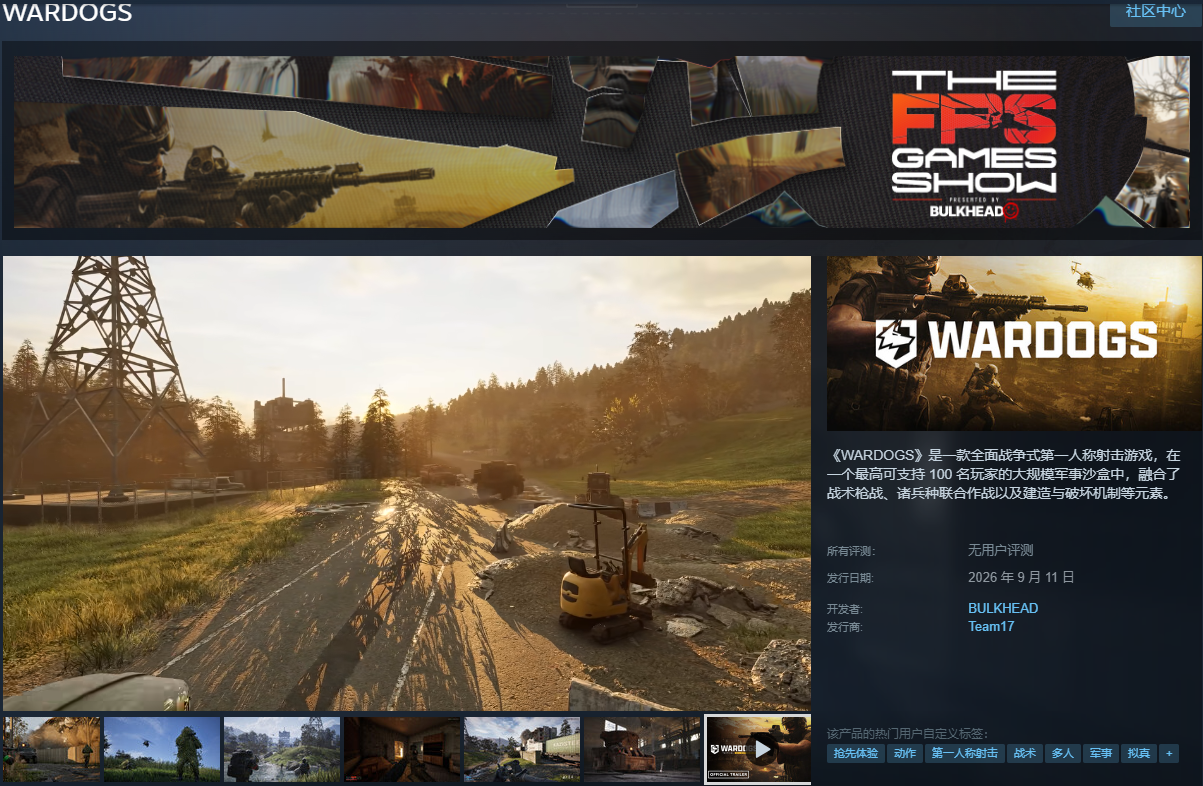This screenshot has height=786, width=1203.
Task: Open the Team17 publisher link
Action: pyautogui.click(x=991, y=626)
